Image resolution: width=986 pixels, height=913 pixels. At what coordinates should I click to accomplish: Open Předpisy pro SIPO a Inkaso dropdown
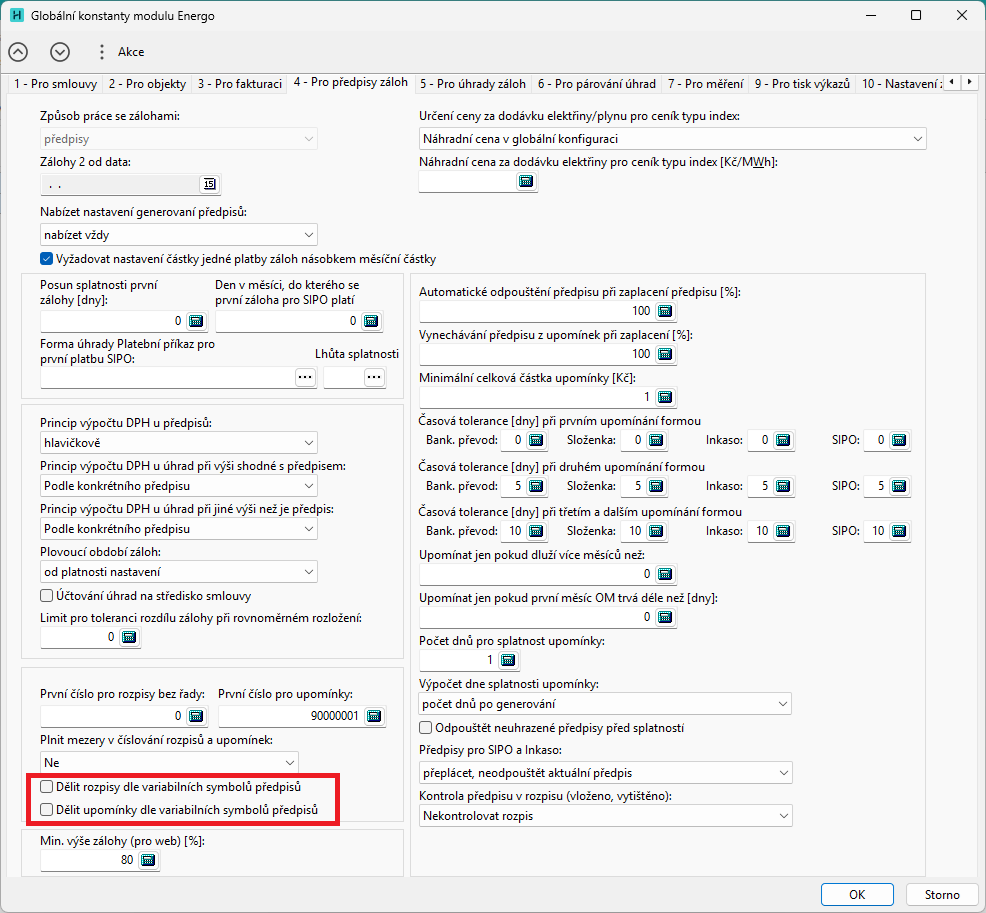point(606,773)
